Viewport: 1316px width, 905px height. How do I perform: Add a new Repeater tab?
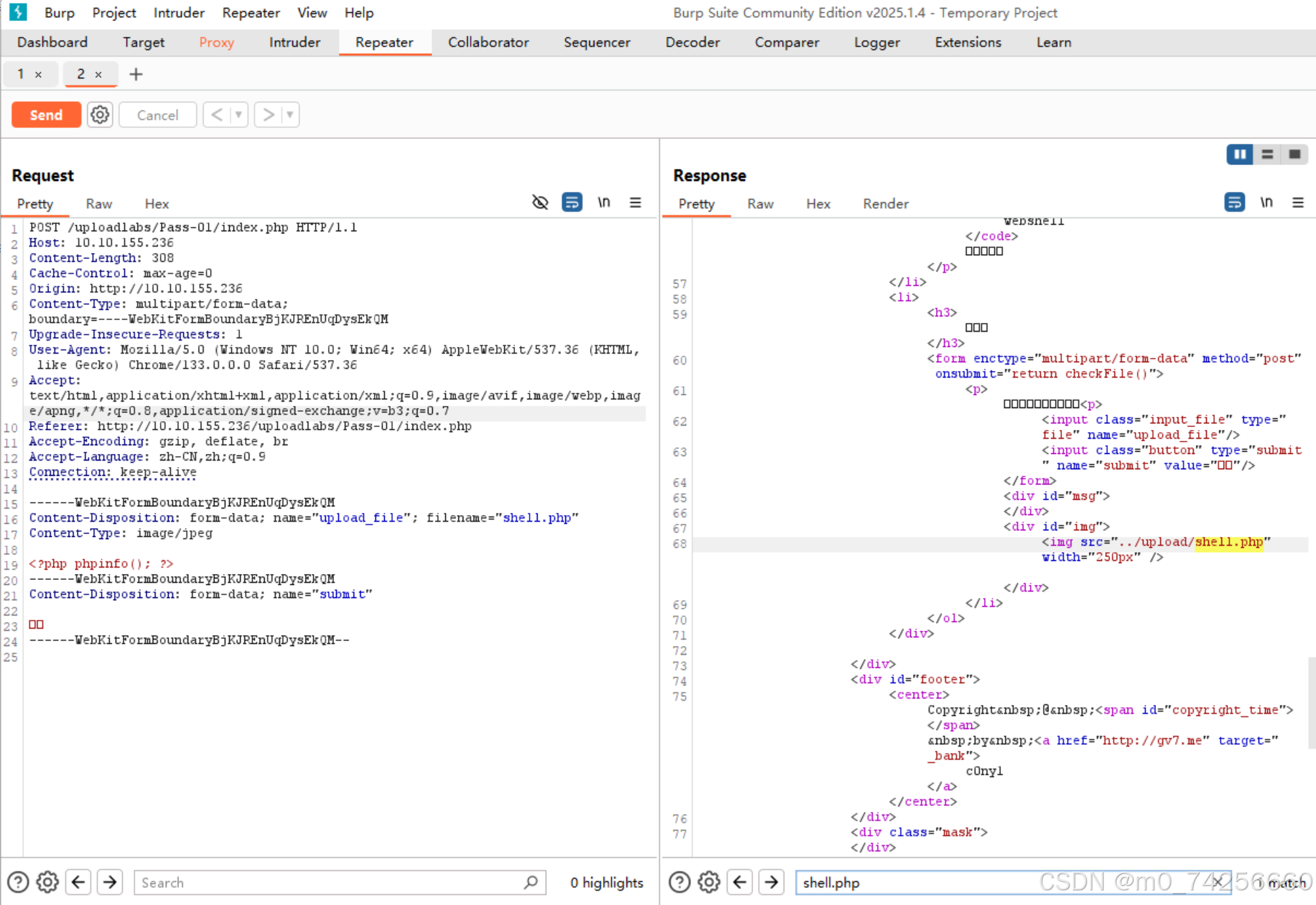click(136, 74)
